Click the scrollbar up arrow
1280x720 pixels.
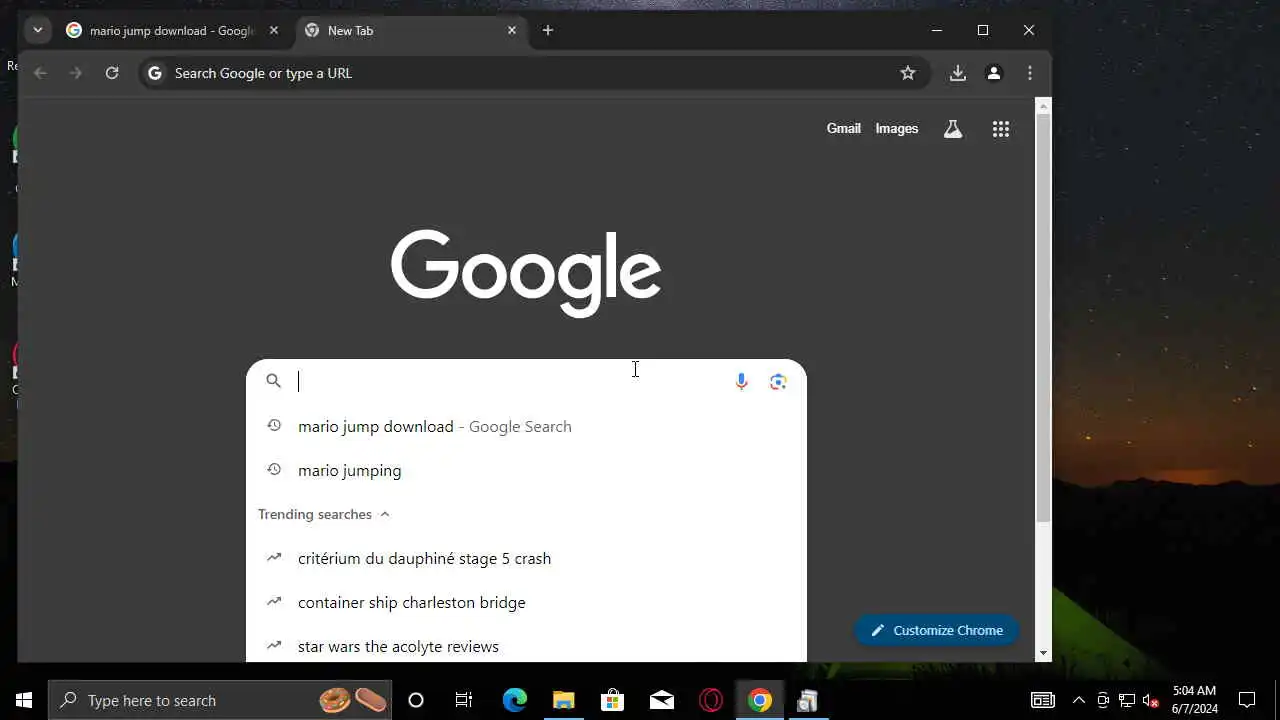1043,105
